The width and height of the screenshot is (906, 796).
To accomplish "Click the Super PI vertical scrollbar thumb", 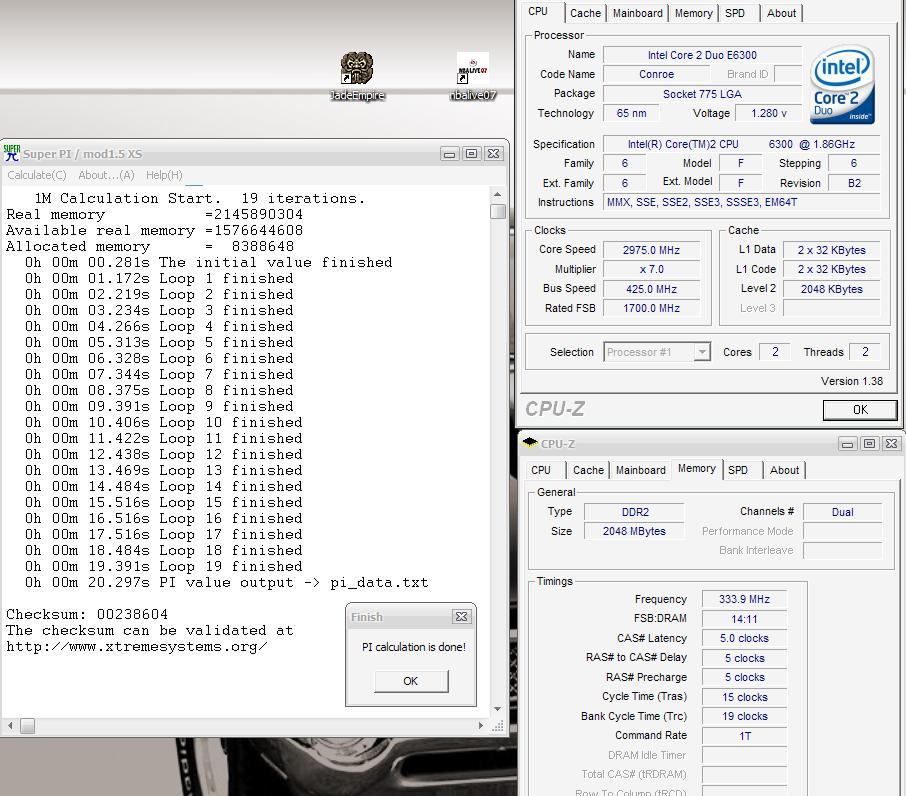I will [497, 211].
